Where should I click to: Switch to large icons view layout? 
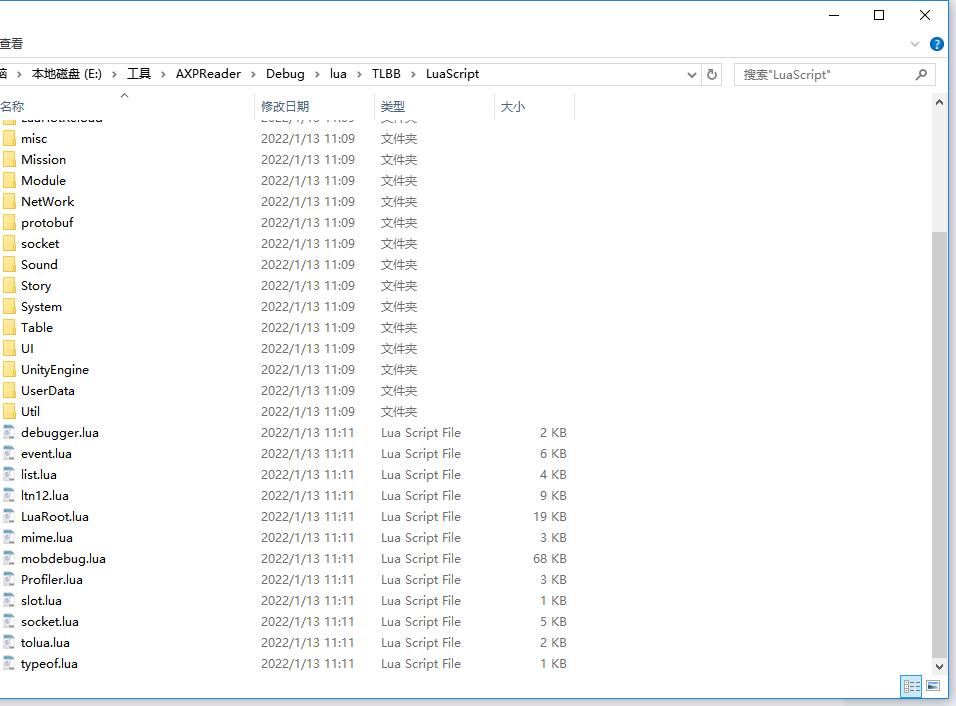[933, 686]
